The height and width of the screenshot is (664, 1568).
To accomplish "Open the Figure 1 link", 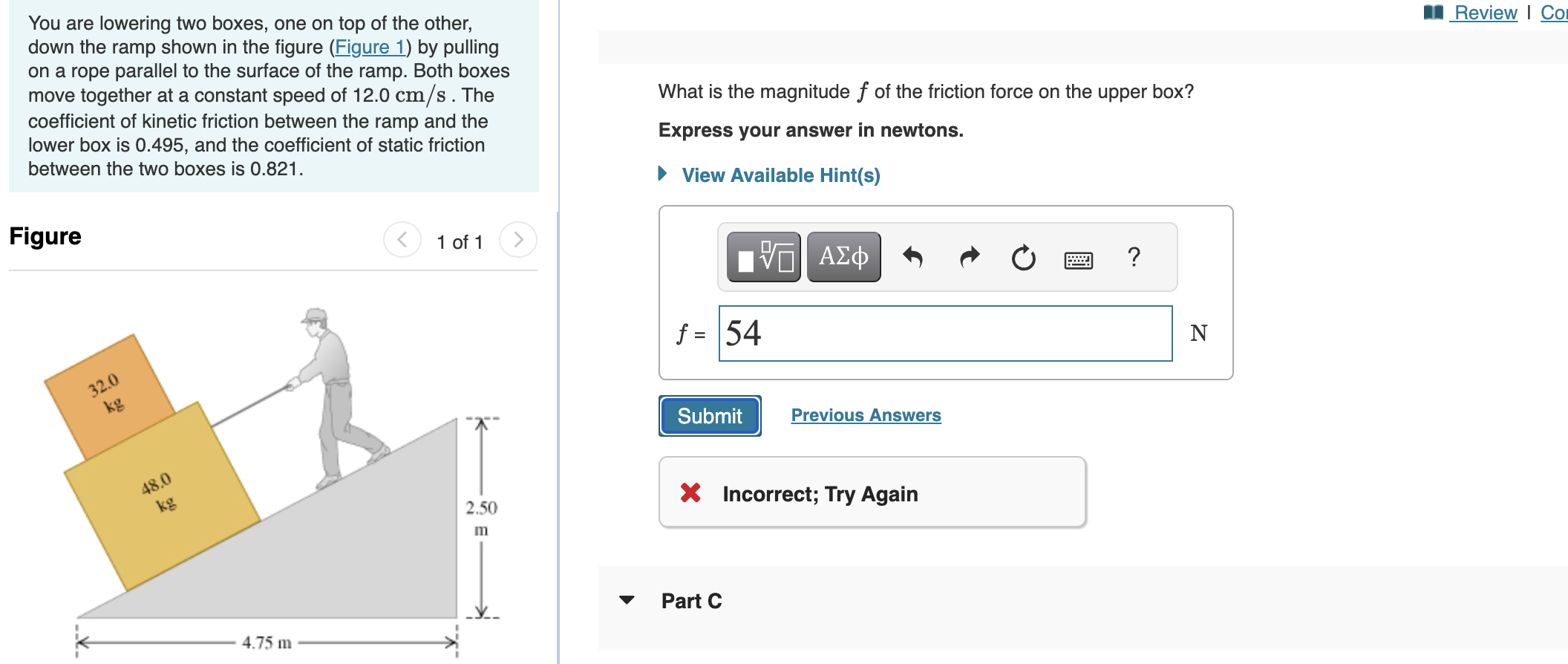I will (x=370, y=47).
